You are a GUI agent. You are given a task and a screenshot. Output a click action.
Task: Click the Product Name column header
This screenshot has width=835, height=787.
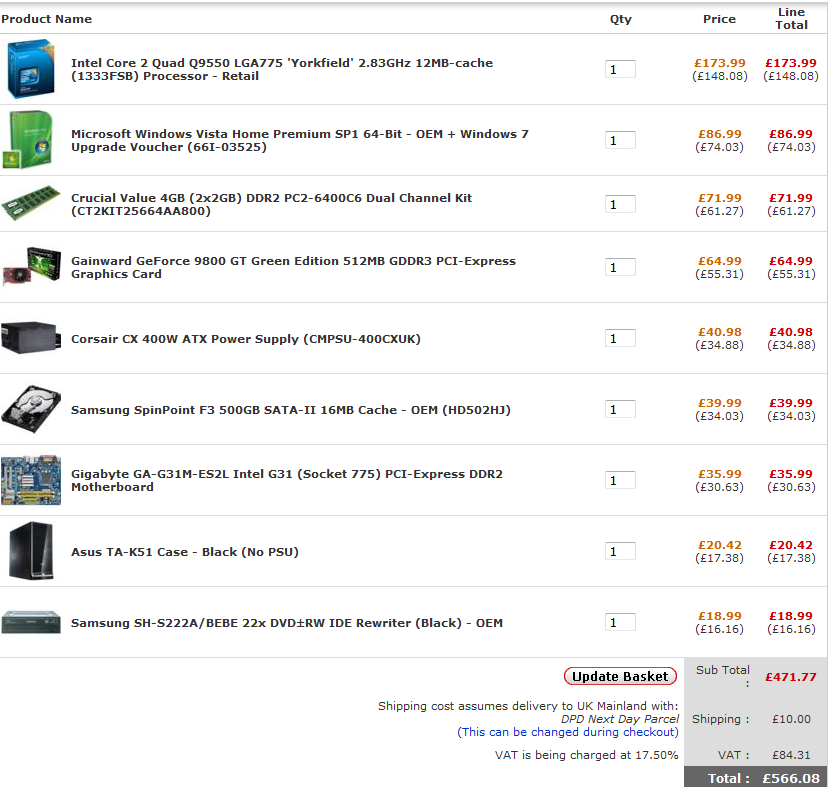(46, 19)
